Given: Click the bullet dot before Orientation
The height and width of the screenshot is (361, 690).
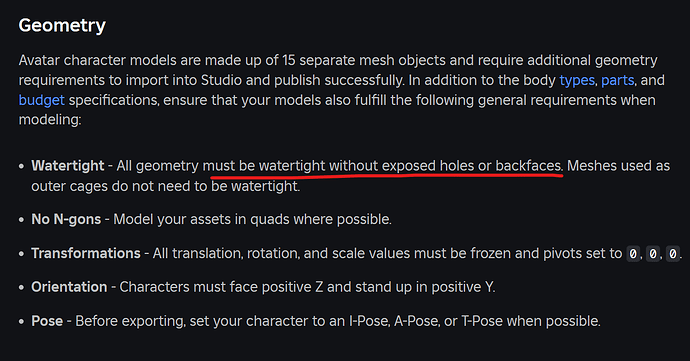Looking at the screenshot, I should point(21,287).
